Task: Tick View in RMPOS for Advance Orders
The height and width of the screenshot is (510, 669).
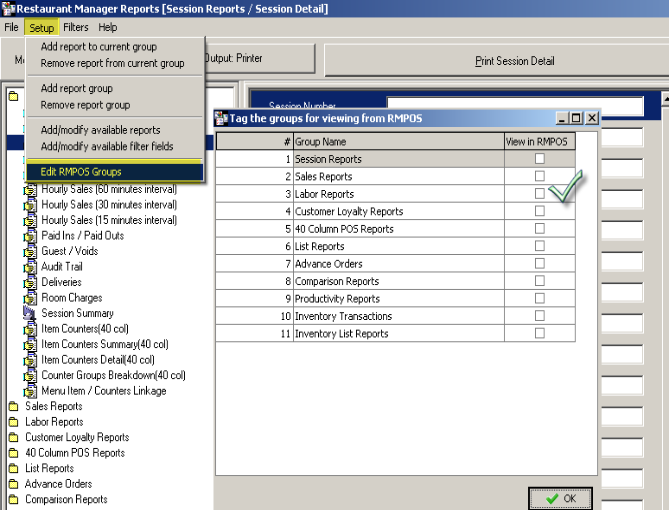Action: [540, 264]
